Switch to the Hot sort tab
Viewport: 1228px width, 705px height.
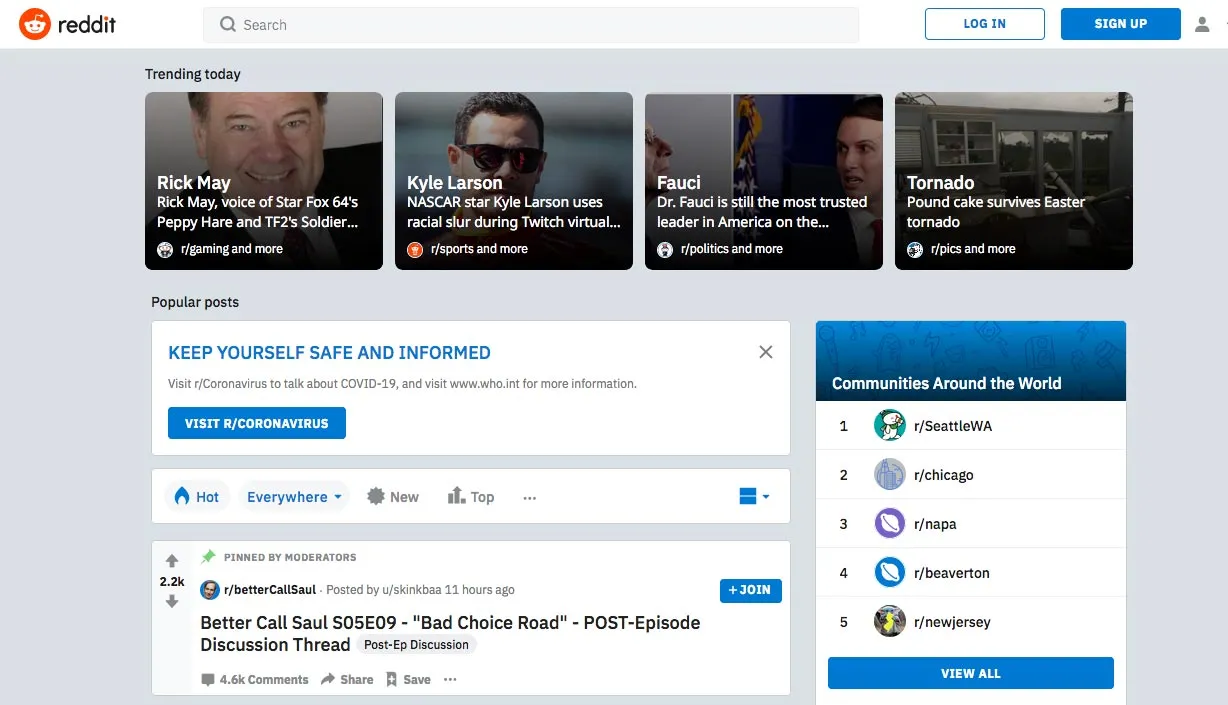coord(197,497)
